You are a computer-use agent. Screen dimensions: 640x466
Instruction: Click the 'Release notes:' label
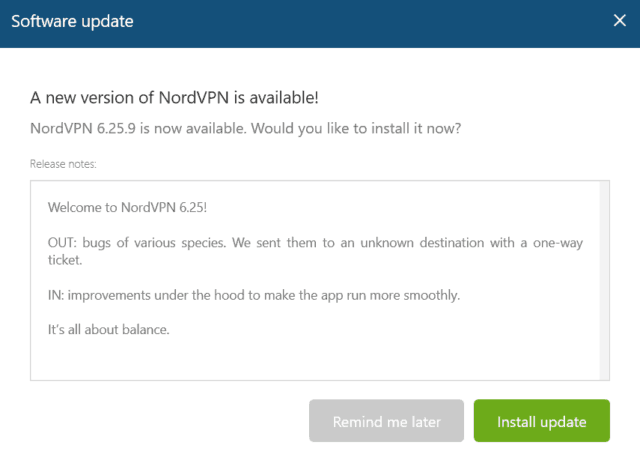[x=63, y=164]
